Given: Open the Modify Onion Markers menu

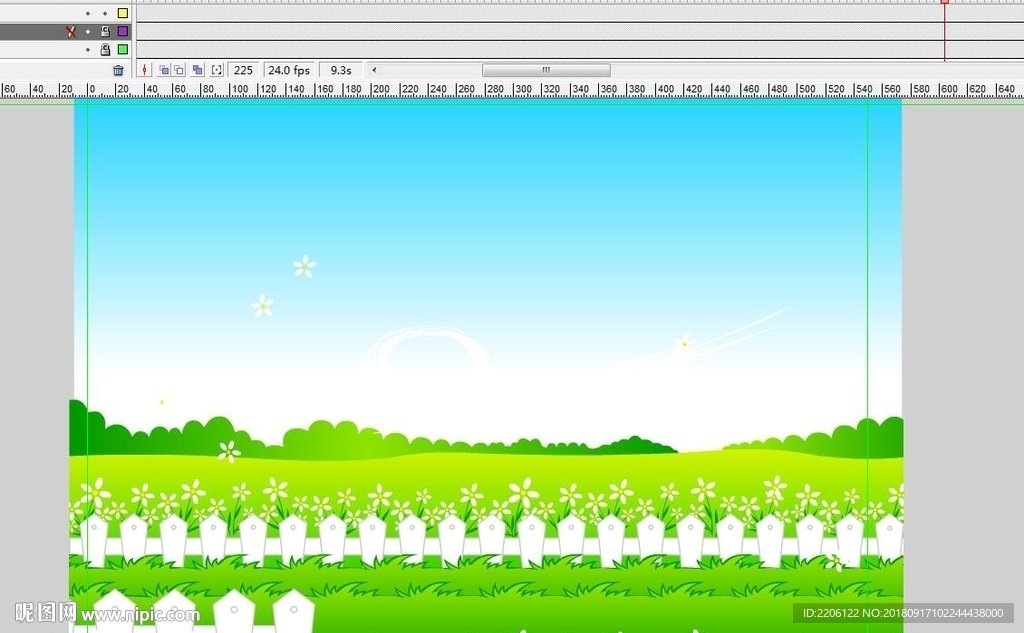Looking at the screenshot, I should (x=216, y=70).
